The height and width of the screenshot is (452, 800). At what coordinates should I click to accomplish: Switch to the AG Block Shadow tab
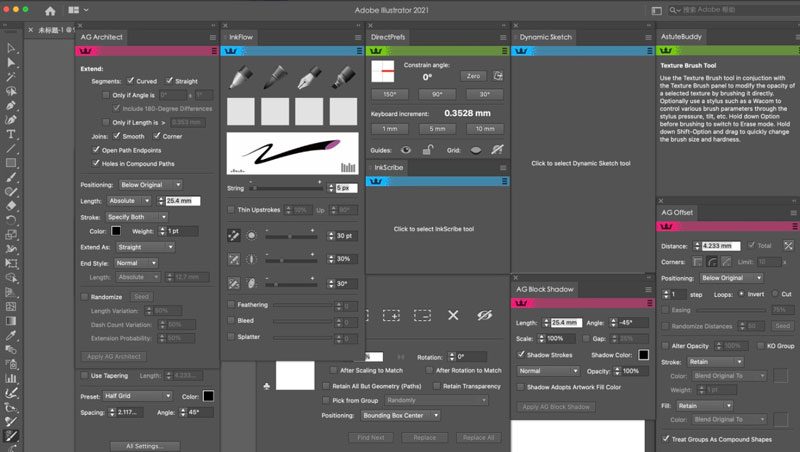[544, 289]
